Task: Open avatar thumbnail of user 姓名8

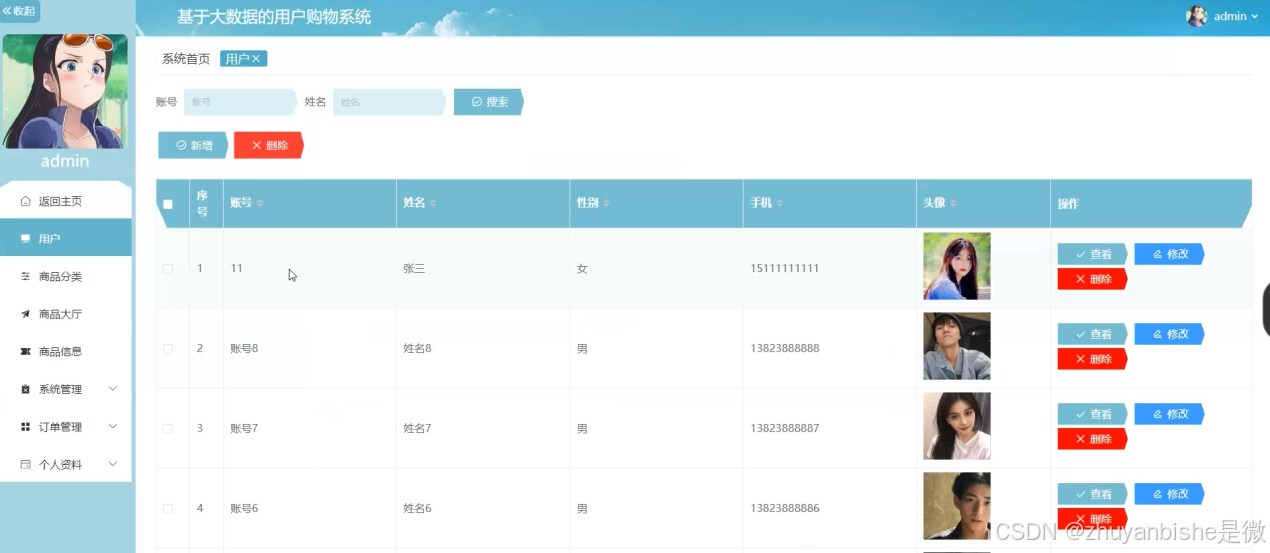Action: point(957,346)
